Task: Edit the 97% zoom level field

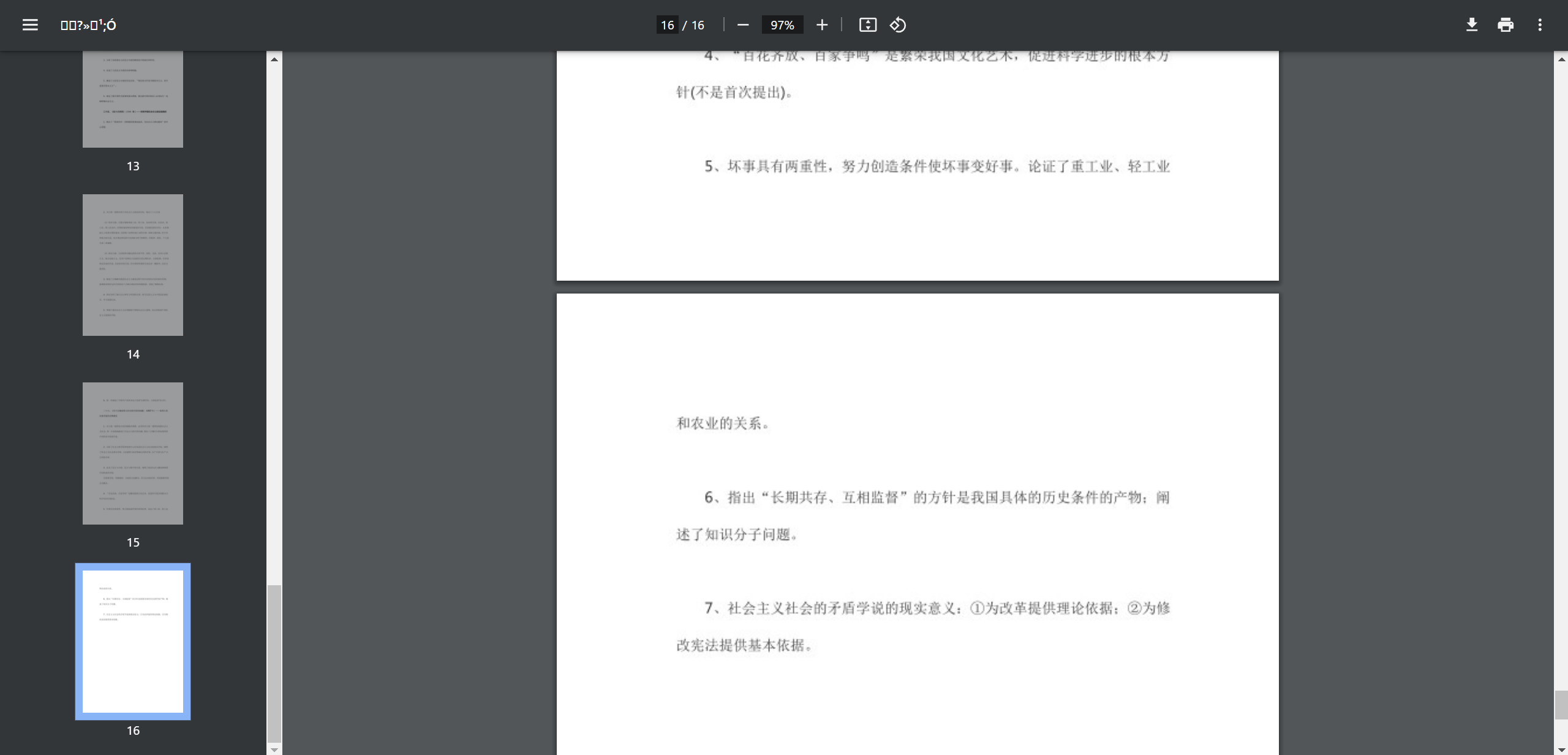Action: pos(782,25)
